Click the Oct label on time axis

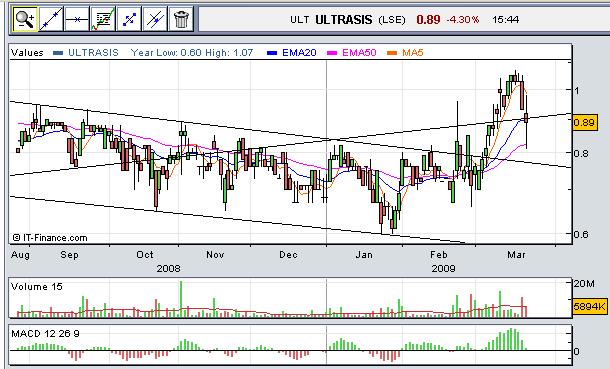pyautogui.click(x=145, y=255)
